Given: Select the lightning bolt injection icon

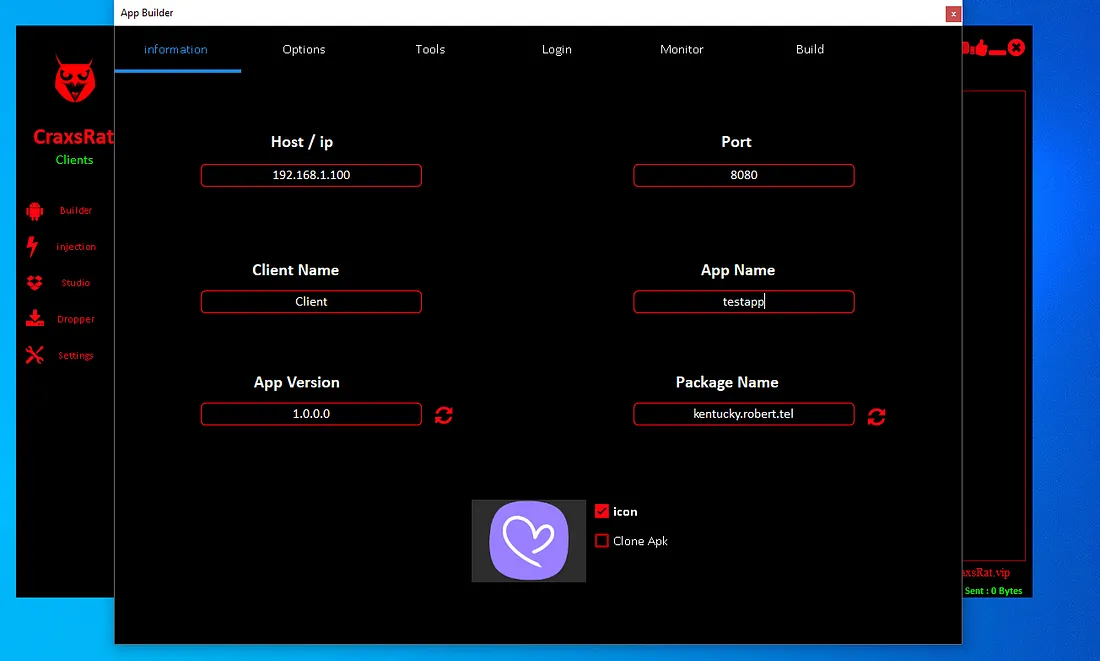Looking at the screenshot, I should 32,247.
